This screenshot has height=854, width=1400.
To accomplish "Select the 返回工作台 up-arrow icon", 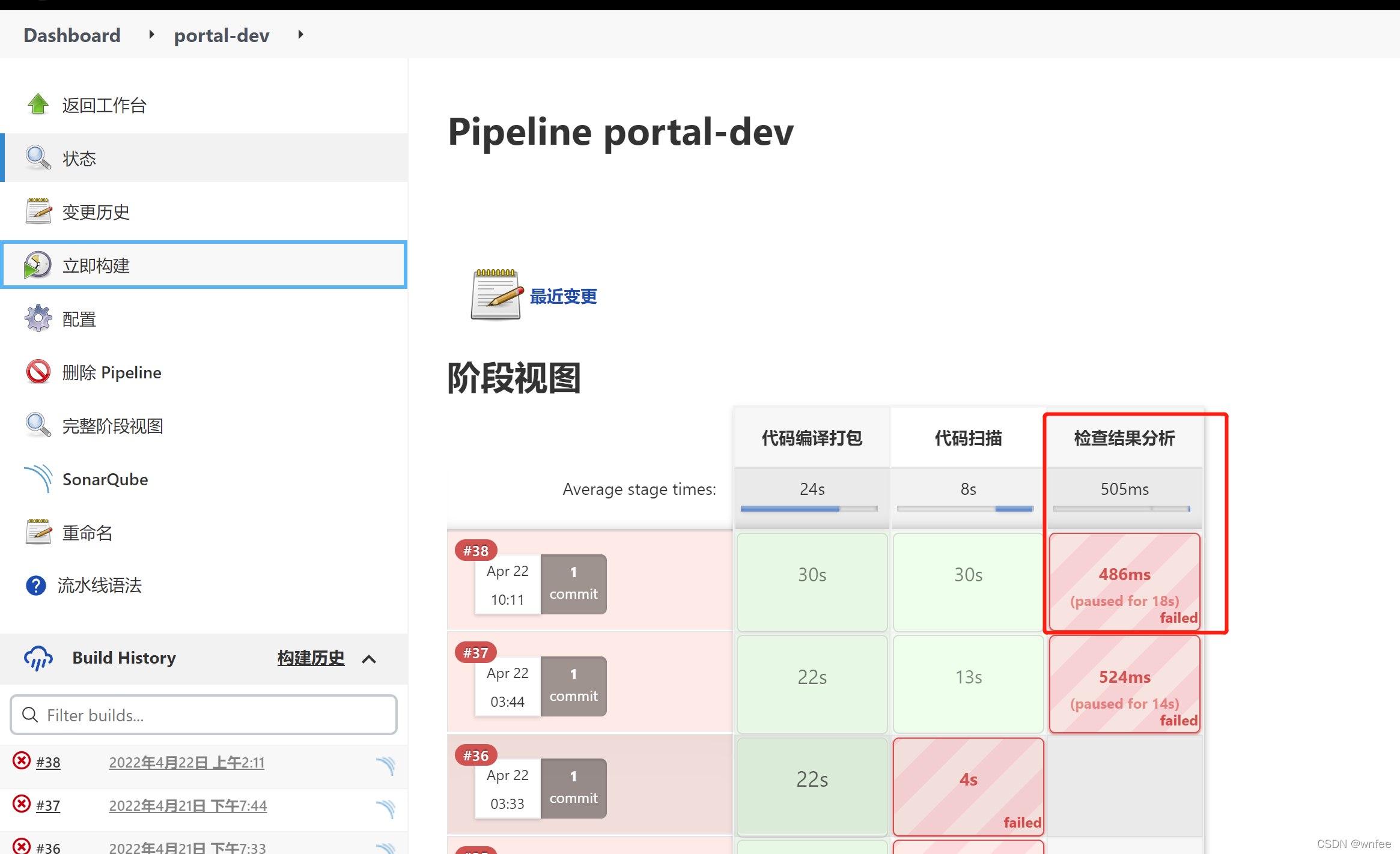I will coord(38,104).
